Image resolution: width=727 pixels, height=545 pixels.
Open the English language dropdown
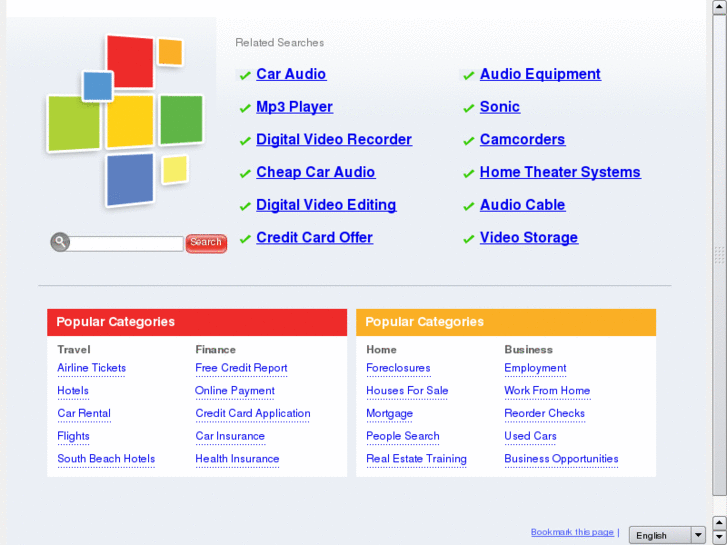(x=667, y=535)
